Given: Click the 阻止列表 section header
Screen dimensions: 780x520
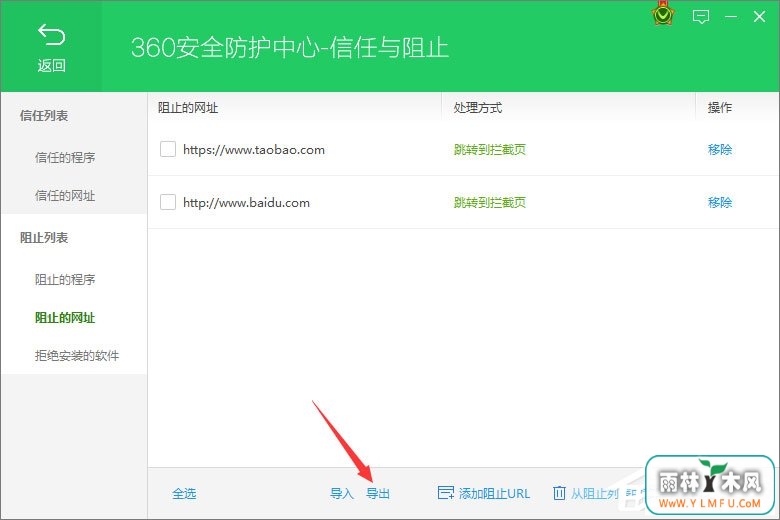Looking at the screenshot, I should click(x=44, y=238).
